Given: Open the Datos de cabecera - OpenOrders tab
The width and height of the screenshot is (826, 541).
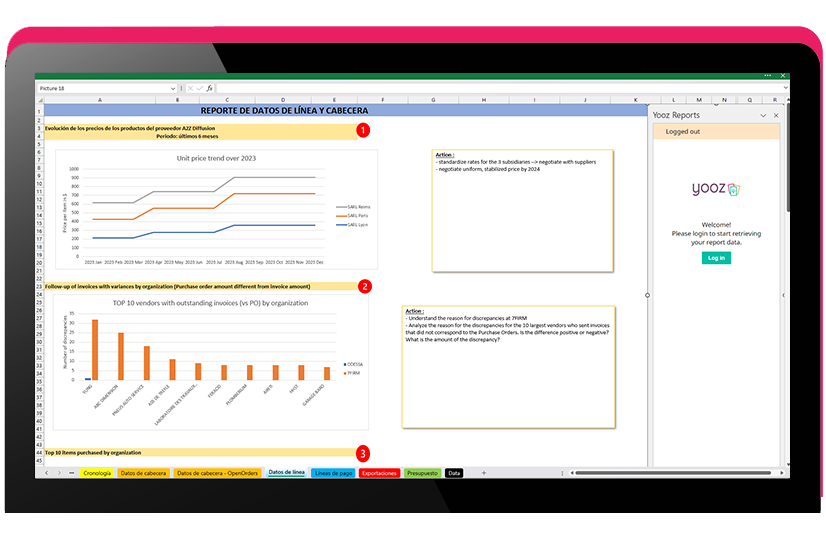Looking at the screenshot, I should 218,473.
